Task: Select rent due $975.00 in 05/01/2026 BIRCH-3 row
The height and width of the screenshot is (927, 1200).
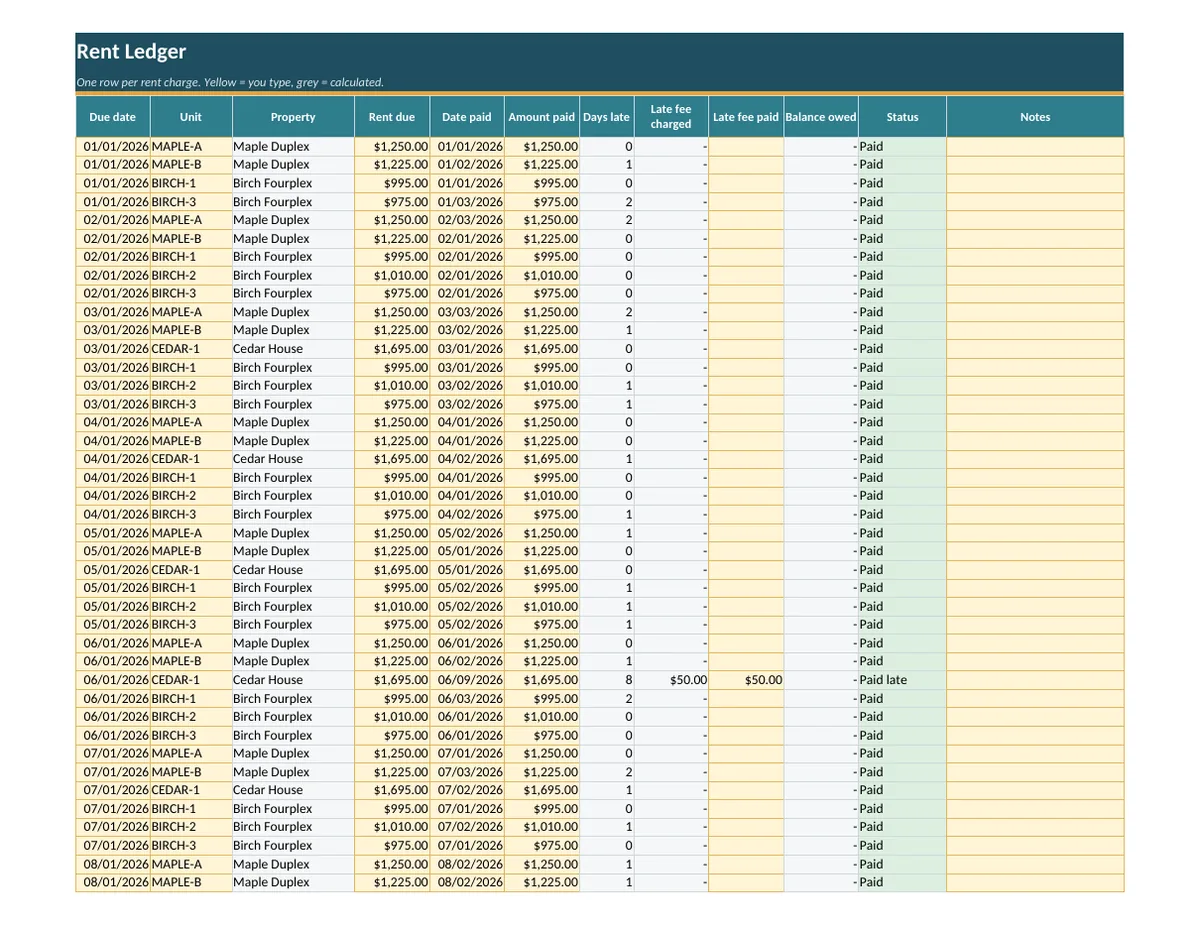Action: click(392, 625)
